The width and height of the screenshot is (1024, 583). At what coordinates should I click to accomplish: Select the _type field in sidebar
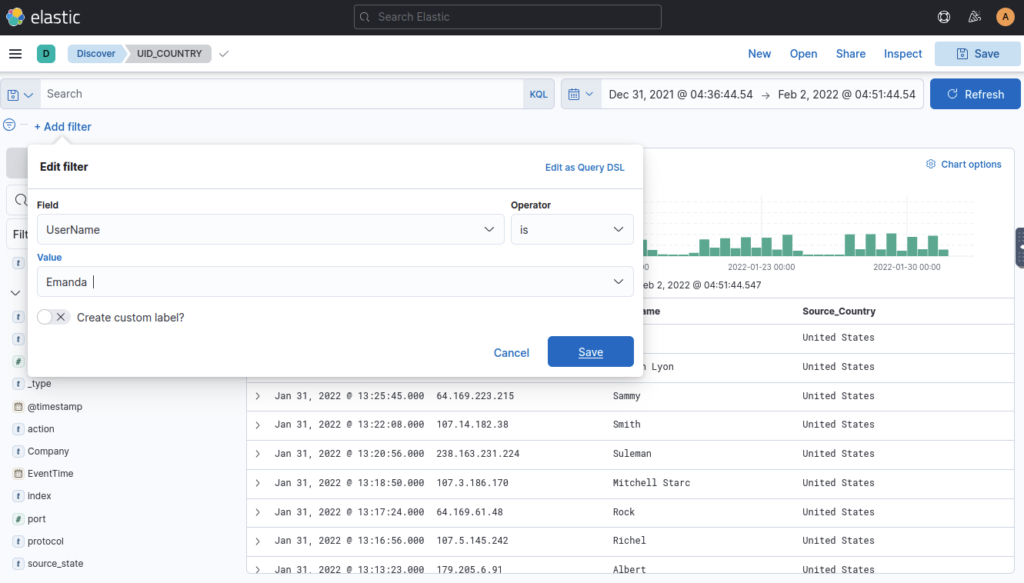tap(39, 384)
